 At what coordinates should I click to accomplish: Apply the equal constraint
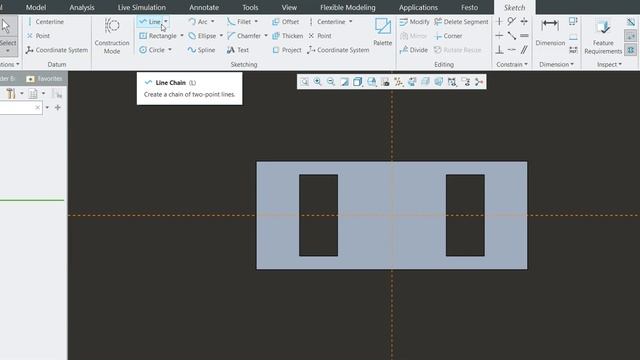(x=524, y=36)
